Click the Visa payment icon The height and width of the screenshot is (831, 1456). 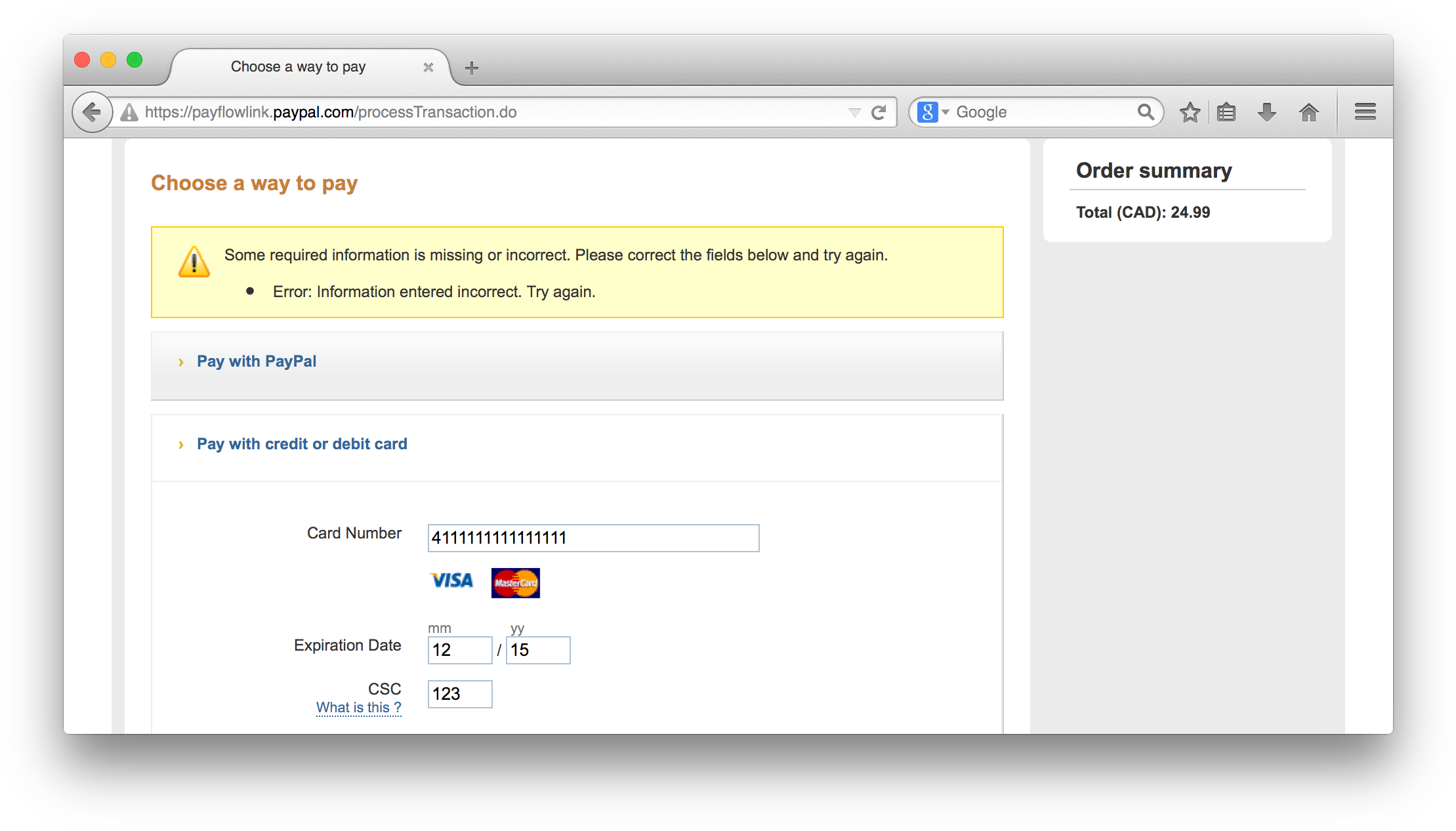tap(451, 582)
